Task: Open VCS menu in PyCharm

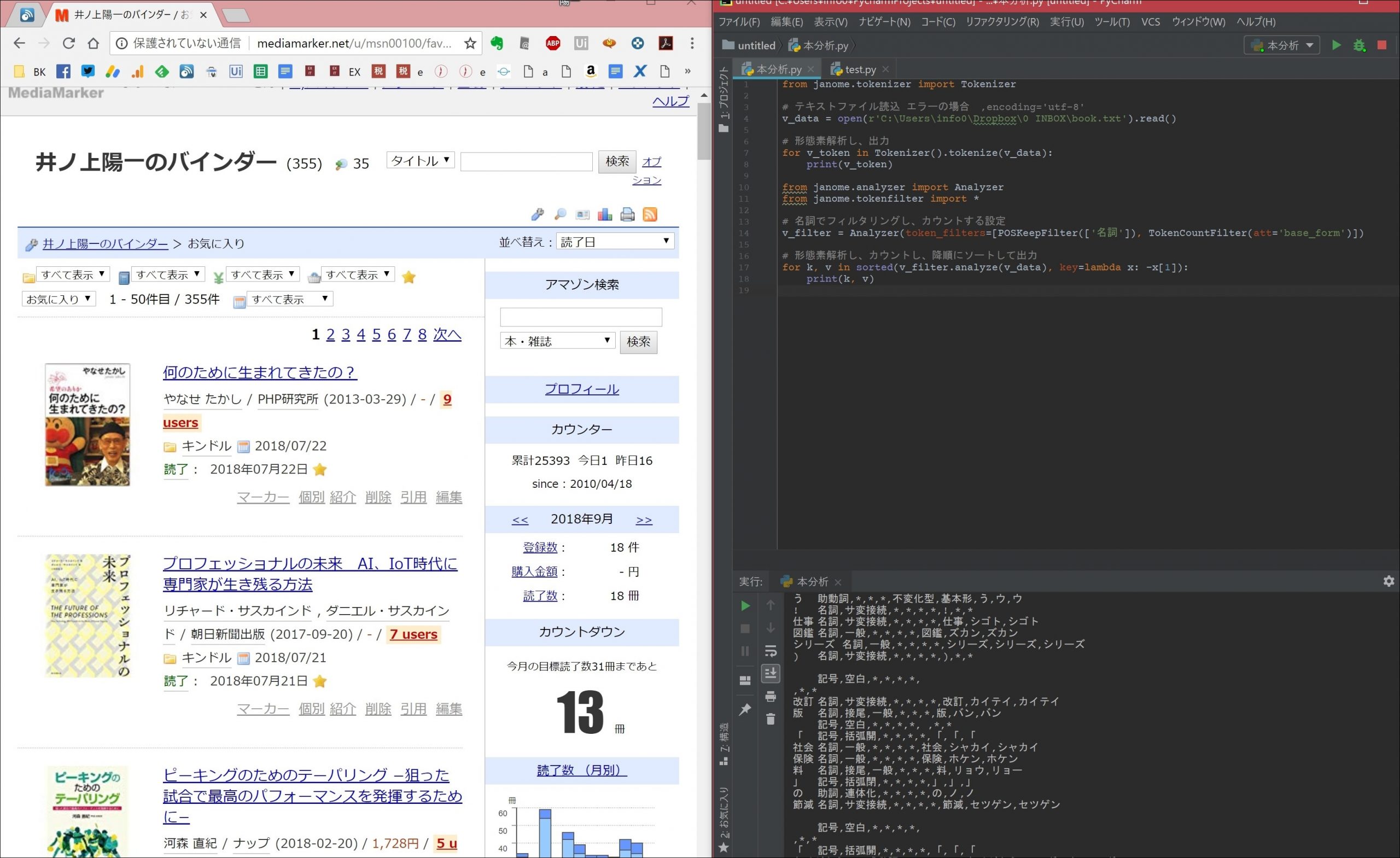Action: (1151, 21)
